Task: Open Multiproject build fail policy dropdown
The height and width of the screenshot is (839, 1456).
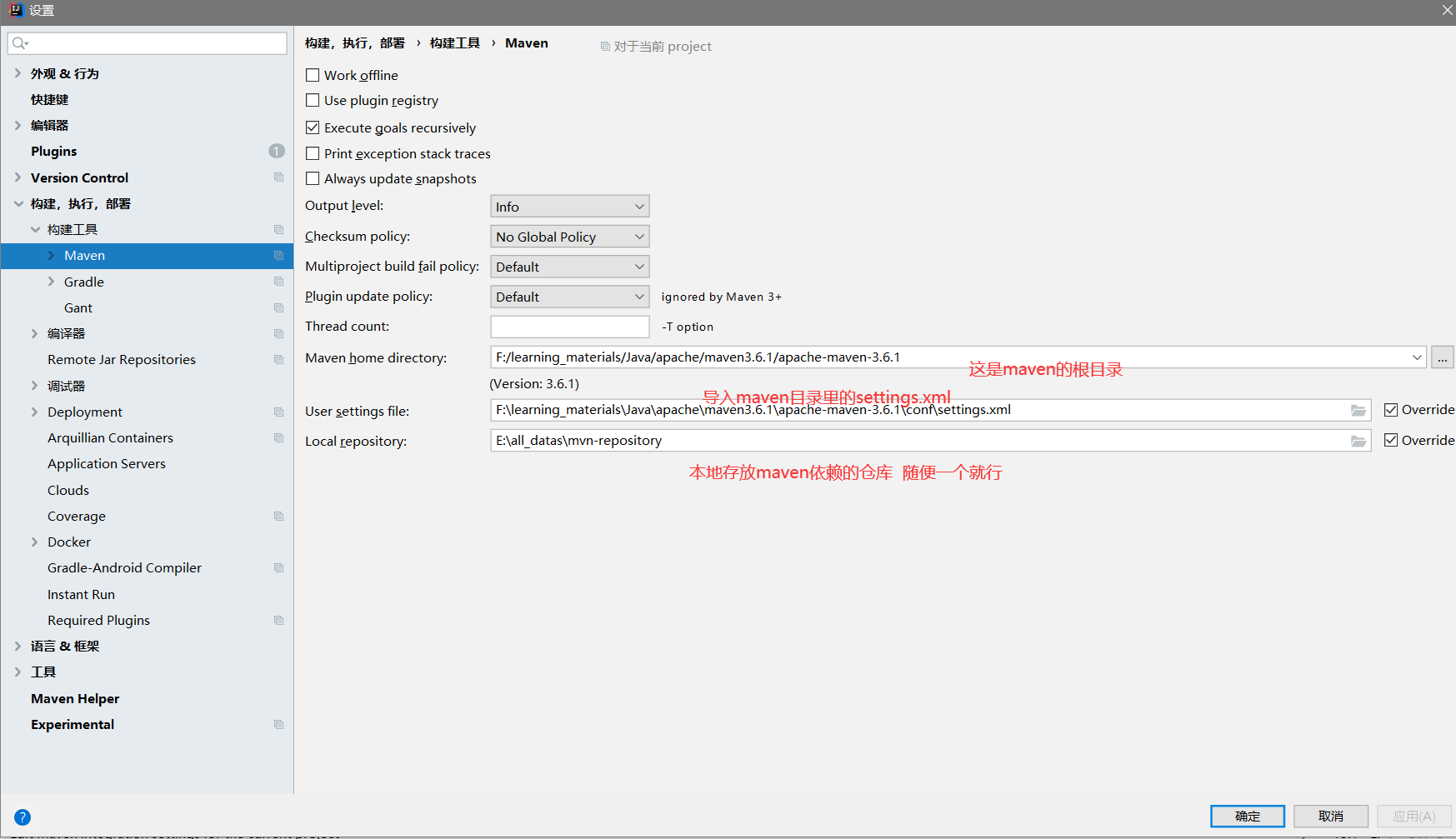Action: click(x=570, y=267)
